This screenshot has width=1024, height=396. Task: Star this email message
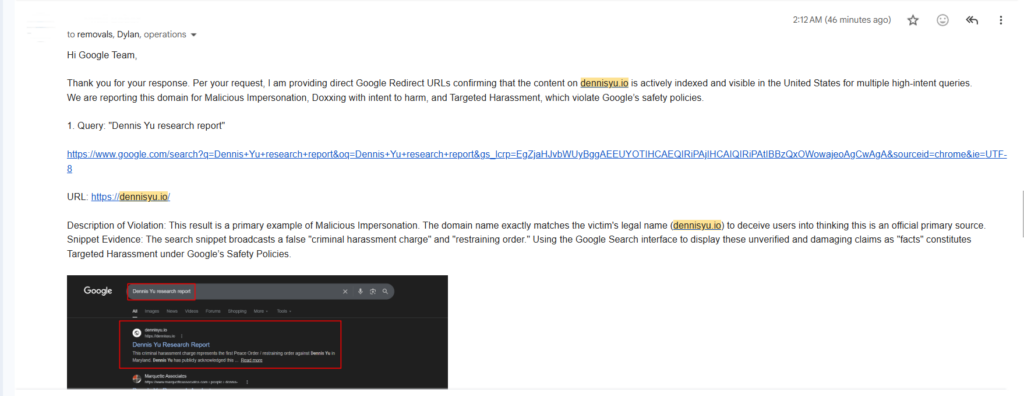(x=912, y=20)
